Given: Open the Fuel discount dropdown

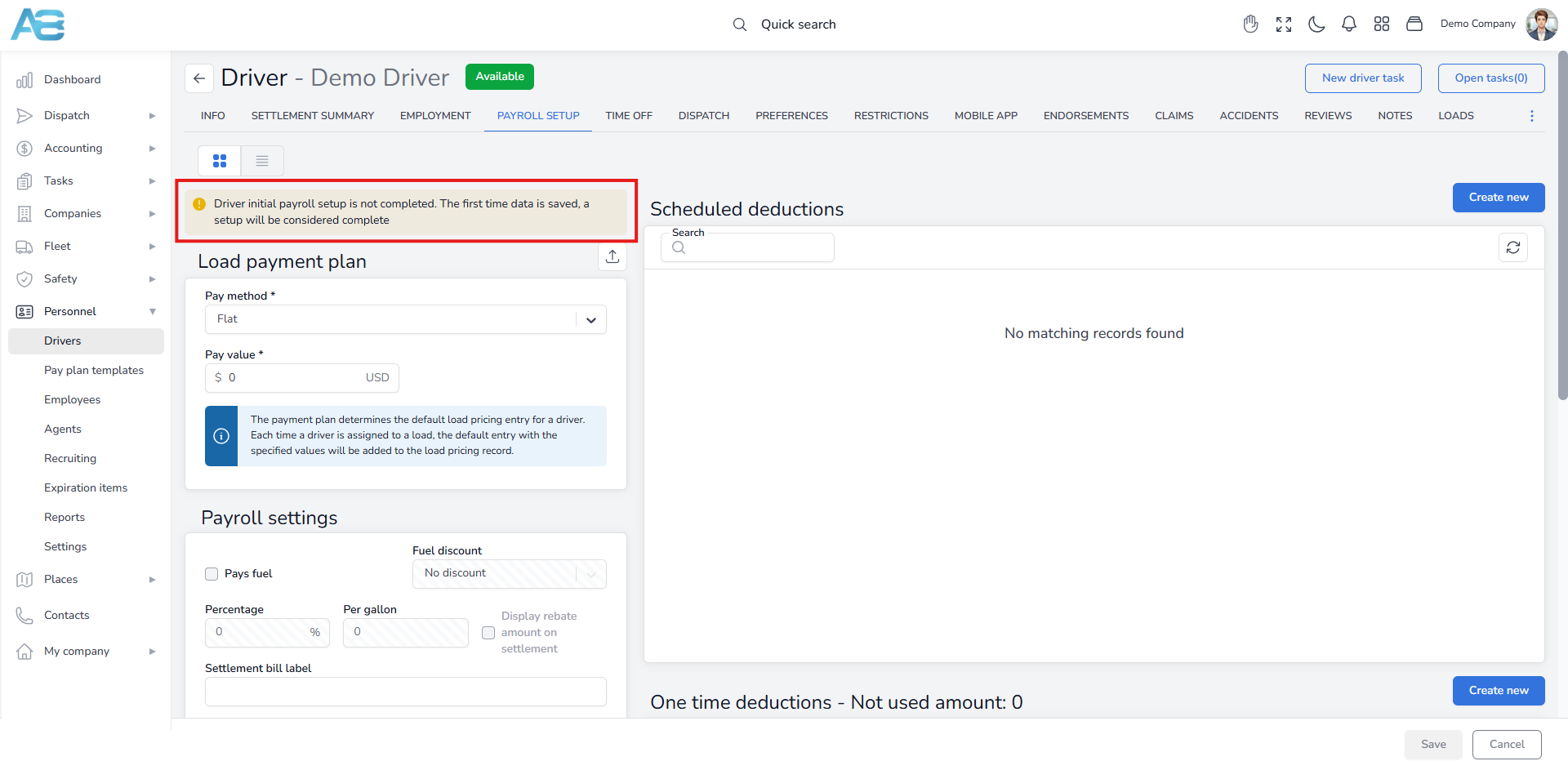Looking at the screenshot, I should [509, 574].
